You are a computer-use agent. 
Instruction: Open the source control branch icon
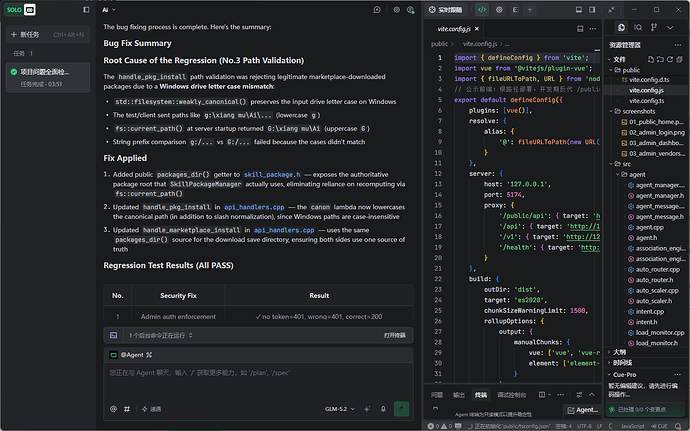point(654,27)
